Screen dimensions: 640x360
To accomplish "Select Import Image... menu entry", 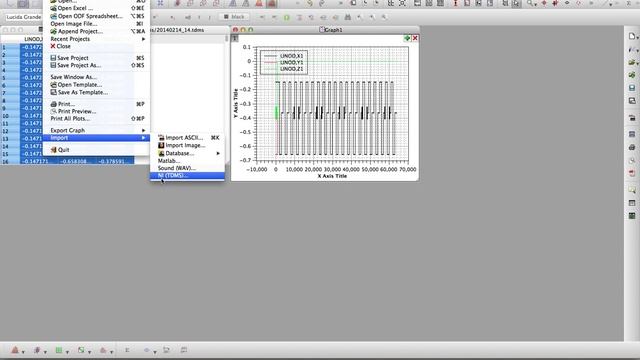I will 187,145.
